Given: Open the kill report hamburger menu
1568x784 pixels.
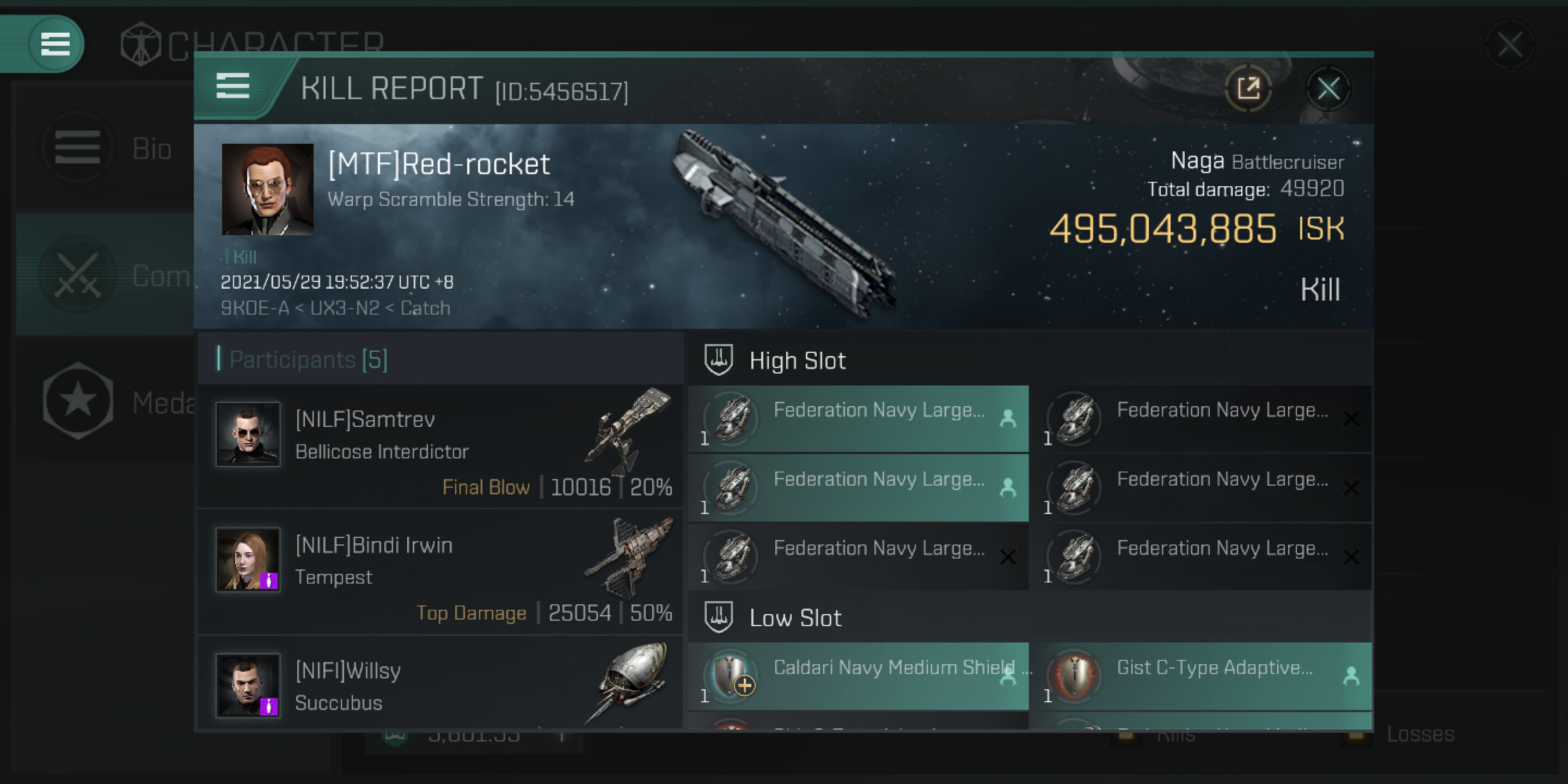Looking at the screenshot, I should click(x=232, y=86).
